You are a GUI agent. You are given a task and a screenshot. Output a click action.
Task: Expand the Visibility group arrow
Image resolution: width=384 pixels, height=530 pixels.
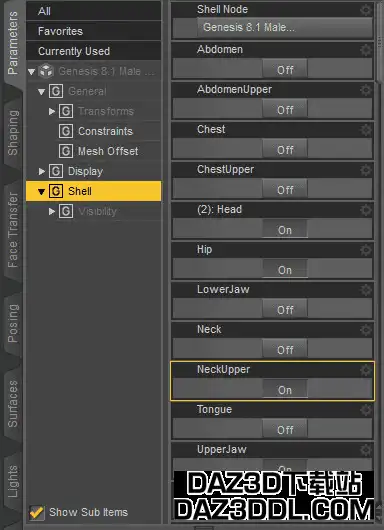point(52,211)
